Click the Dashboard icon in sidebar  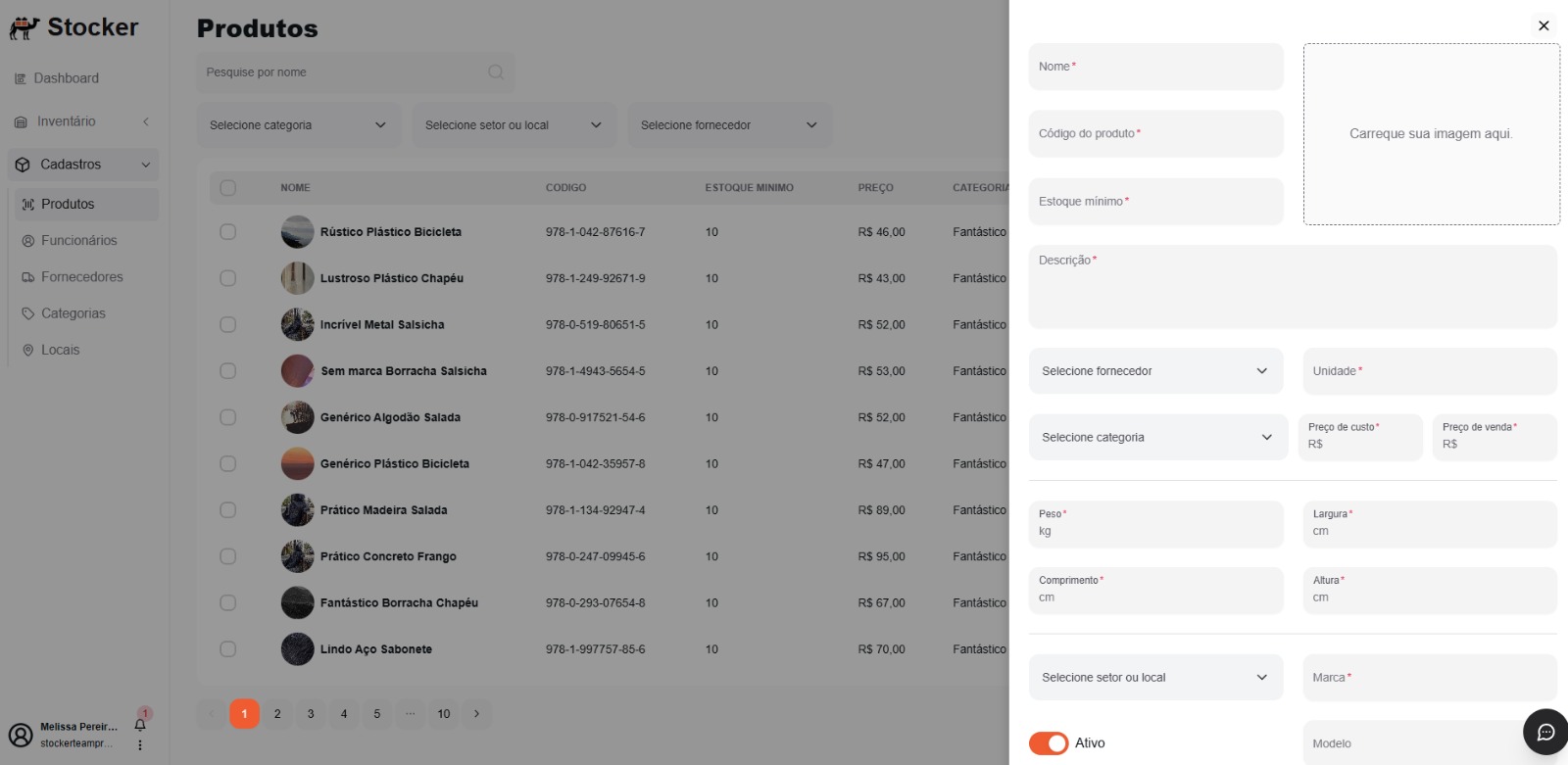click(x=21, y=78)
